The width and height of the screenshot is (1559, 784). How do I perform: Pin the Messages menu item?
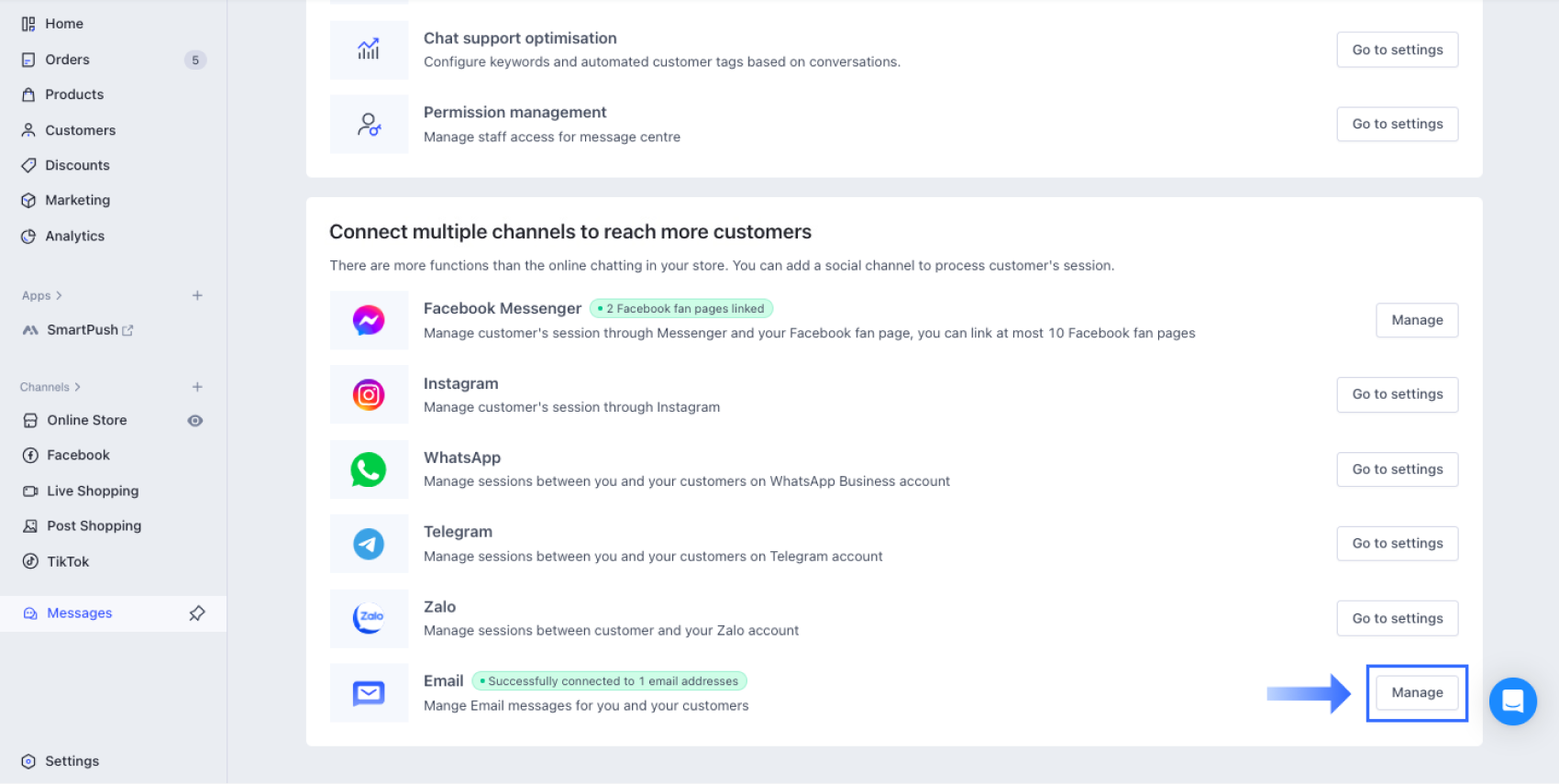[x=197, y=613]
